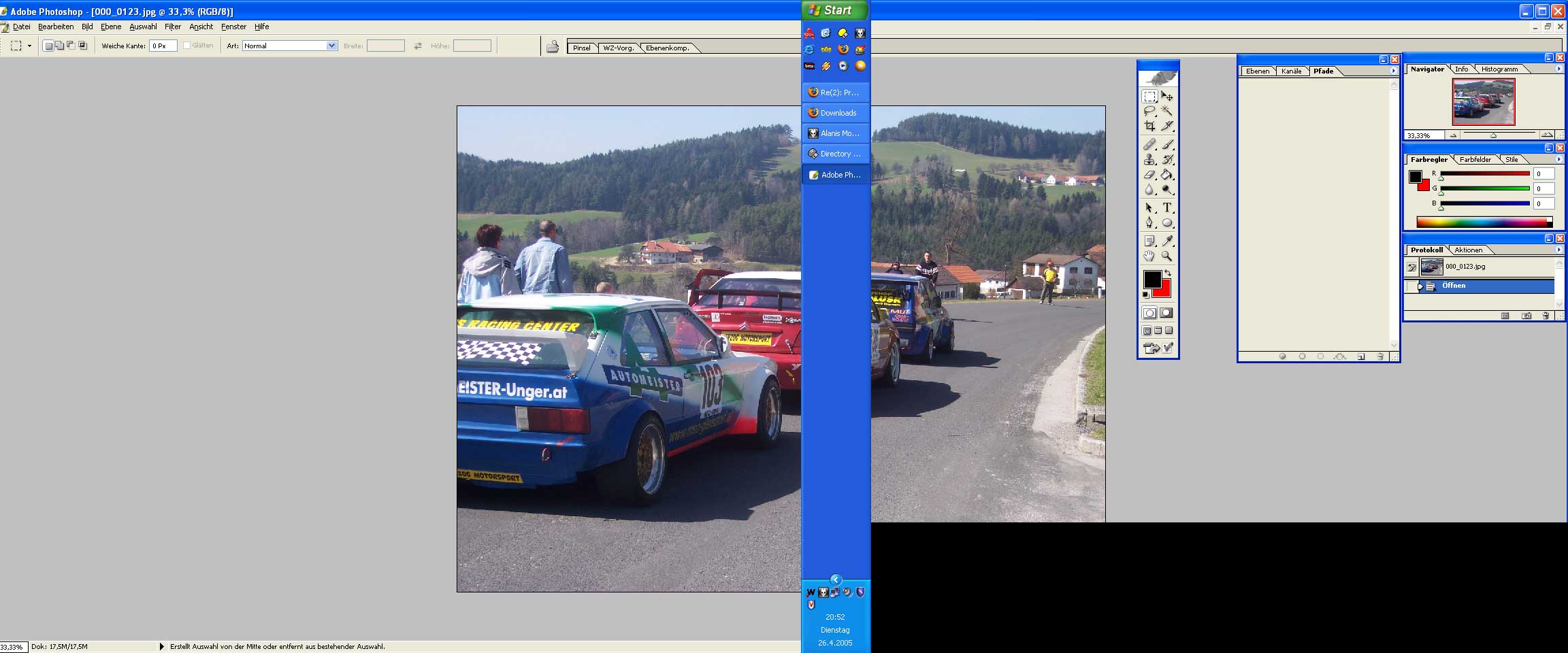Open the Pinsel palette well tab
This screenshot has width=1568, height=653.
(582, 48)
